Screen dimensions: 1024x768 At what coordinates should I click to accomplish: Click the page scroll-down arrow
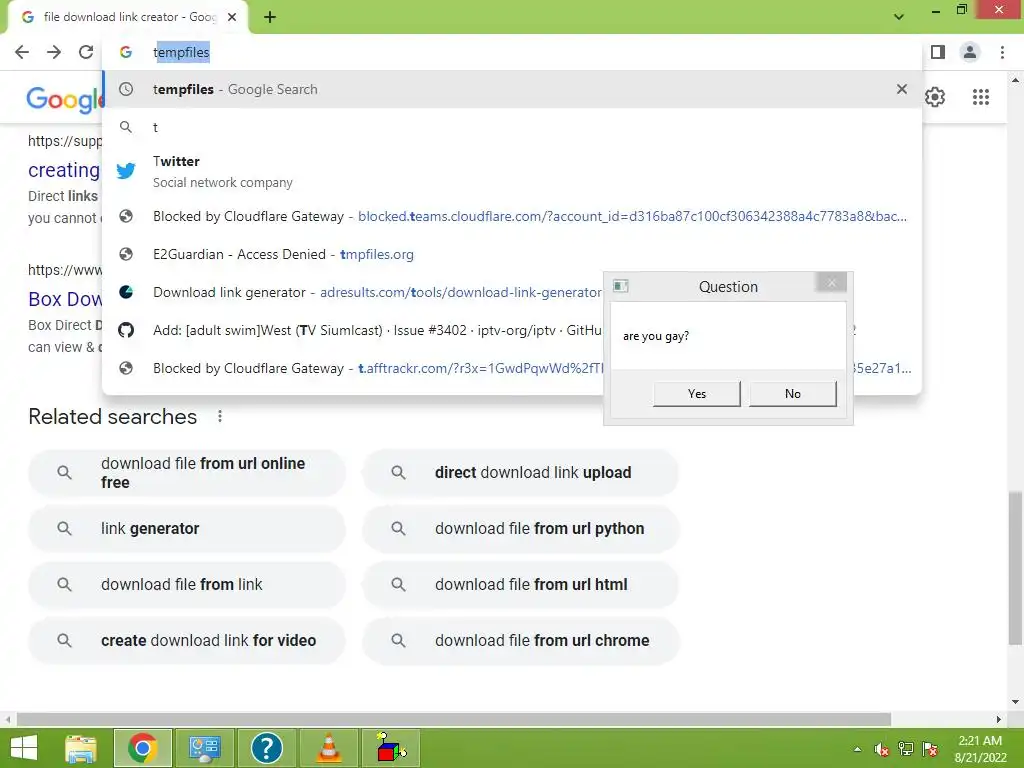click(1015, 702)
